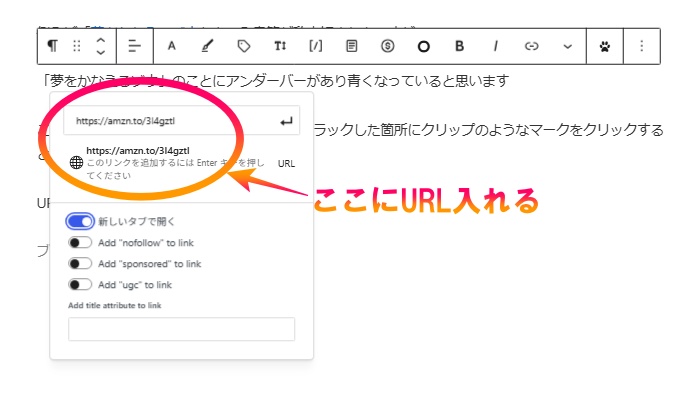Select the highlighter marker icon
This screenshot has height=395, width=681.
(208, 46)
